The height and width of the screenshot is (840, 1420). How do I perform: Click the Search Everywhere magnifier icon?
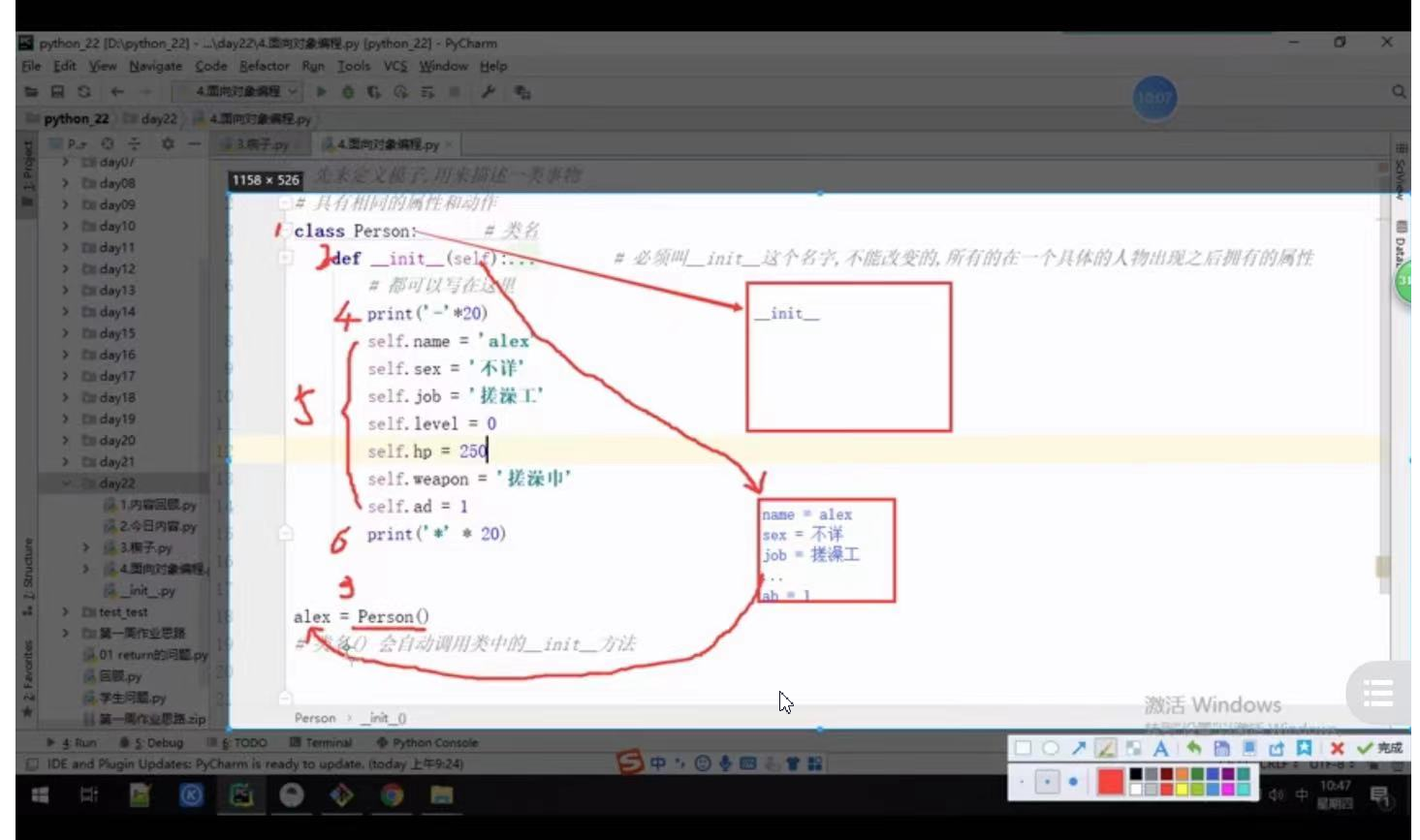pyautogui.click(x=1399, y=92)
